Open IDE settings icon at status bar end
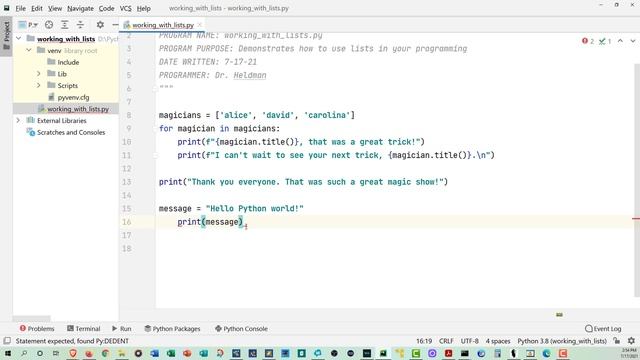 631,340
